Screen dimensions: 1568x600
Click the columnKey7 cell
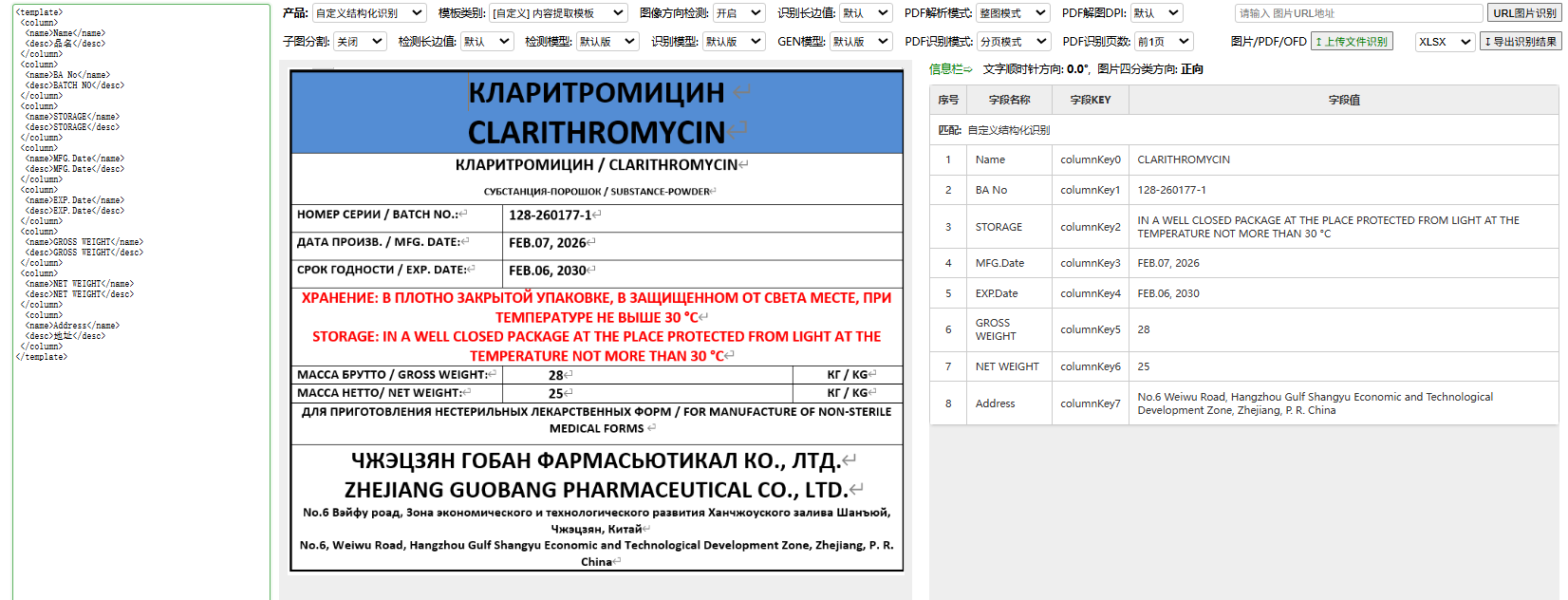point(1090,403)
